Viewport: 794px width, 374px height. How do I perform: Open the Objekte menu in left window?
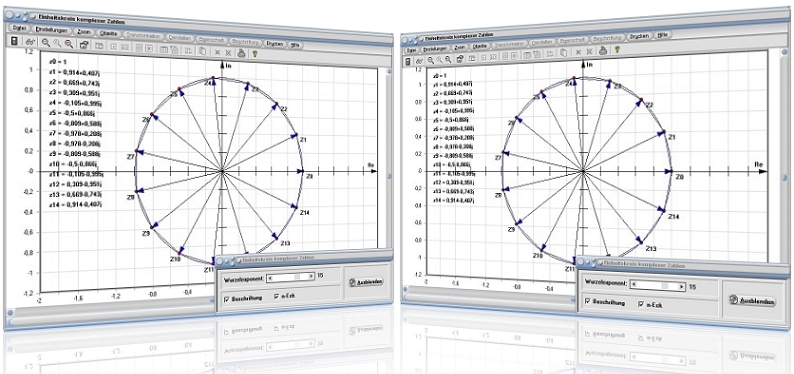click(108, 34)
